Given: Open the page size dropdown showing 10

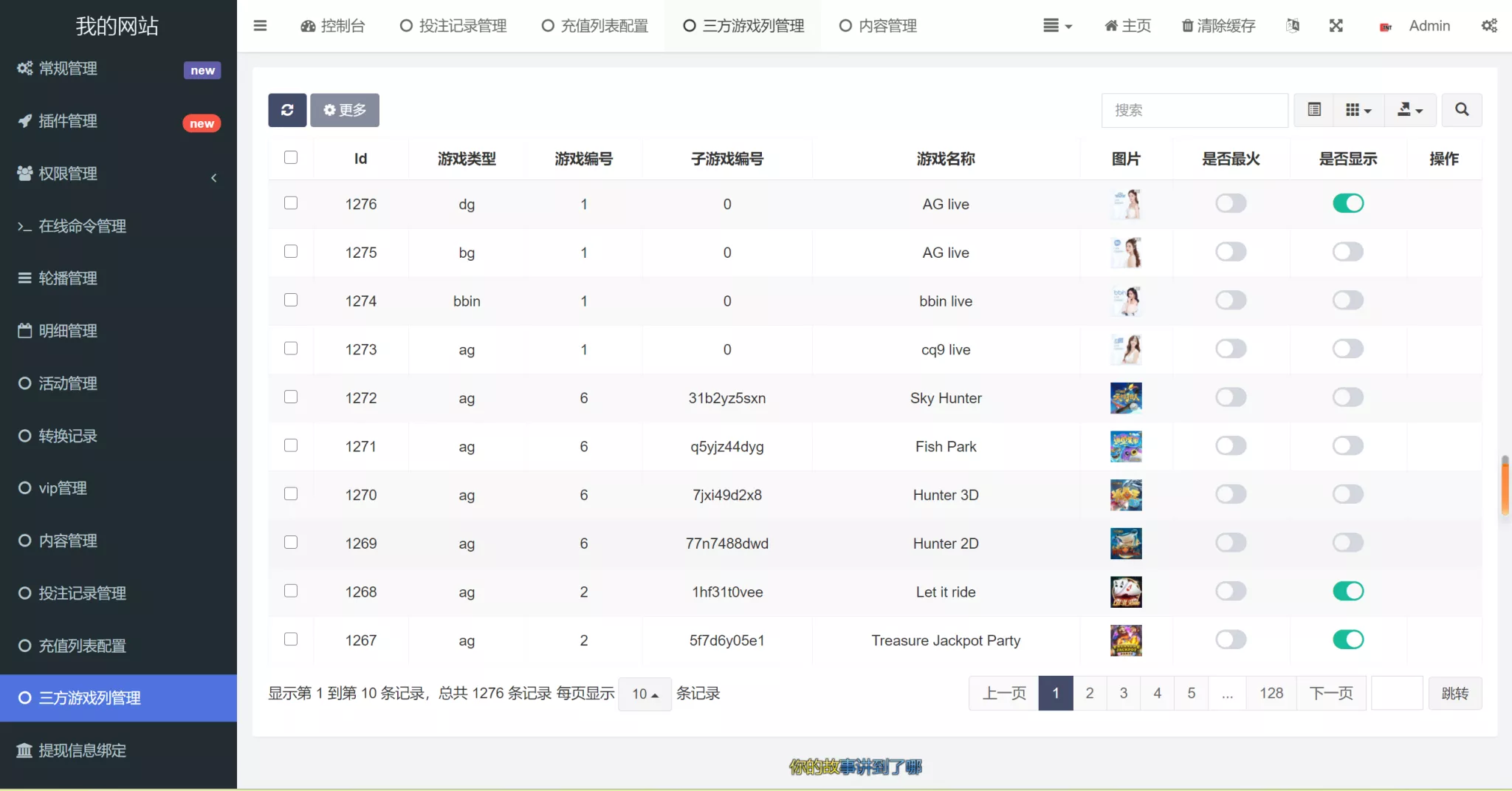Looking at the screenshot, I should point(644,694).
